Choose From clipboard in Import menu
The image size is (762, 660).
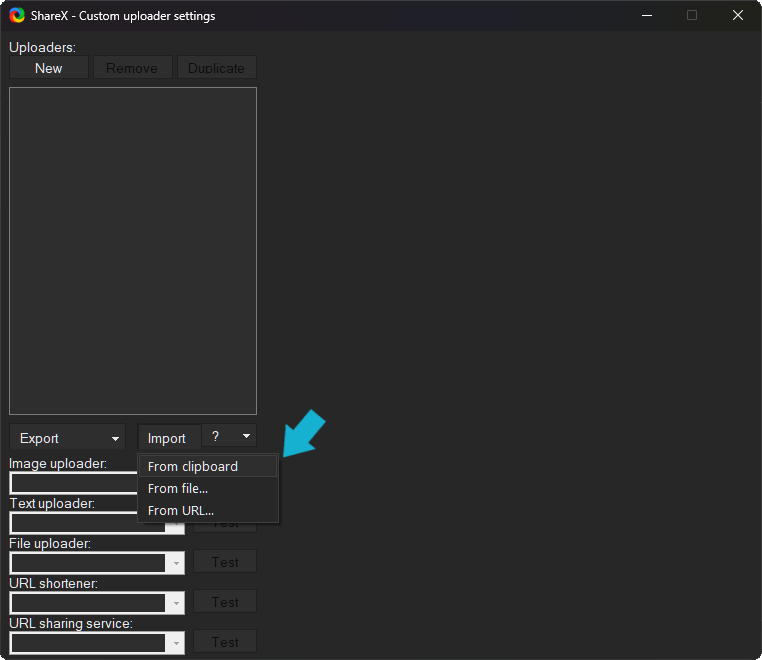point(208,466)
